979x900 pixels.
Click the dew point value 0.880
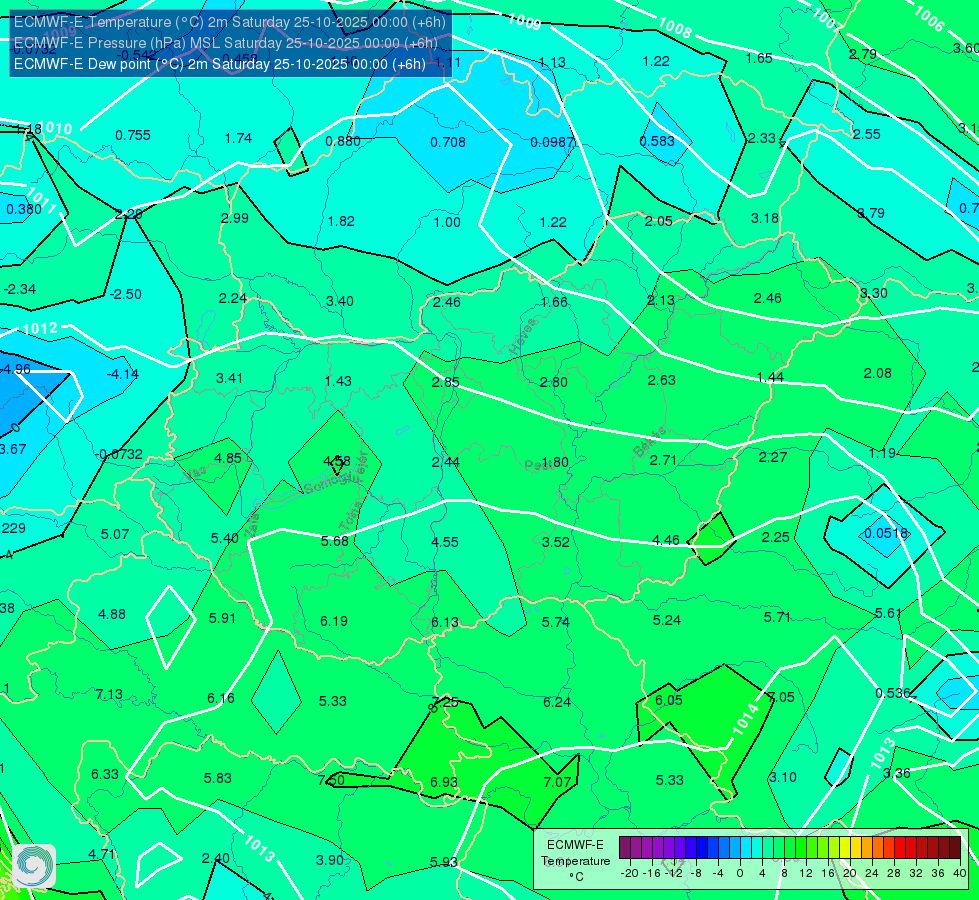click(343, 141)
